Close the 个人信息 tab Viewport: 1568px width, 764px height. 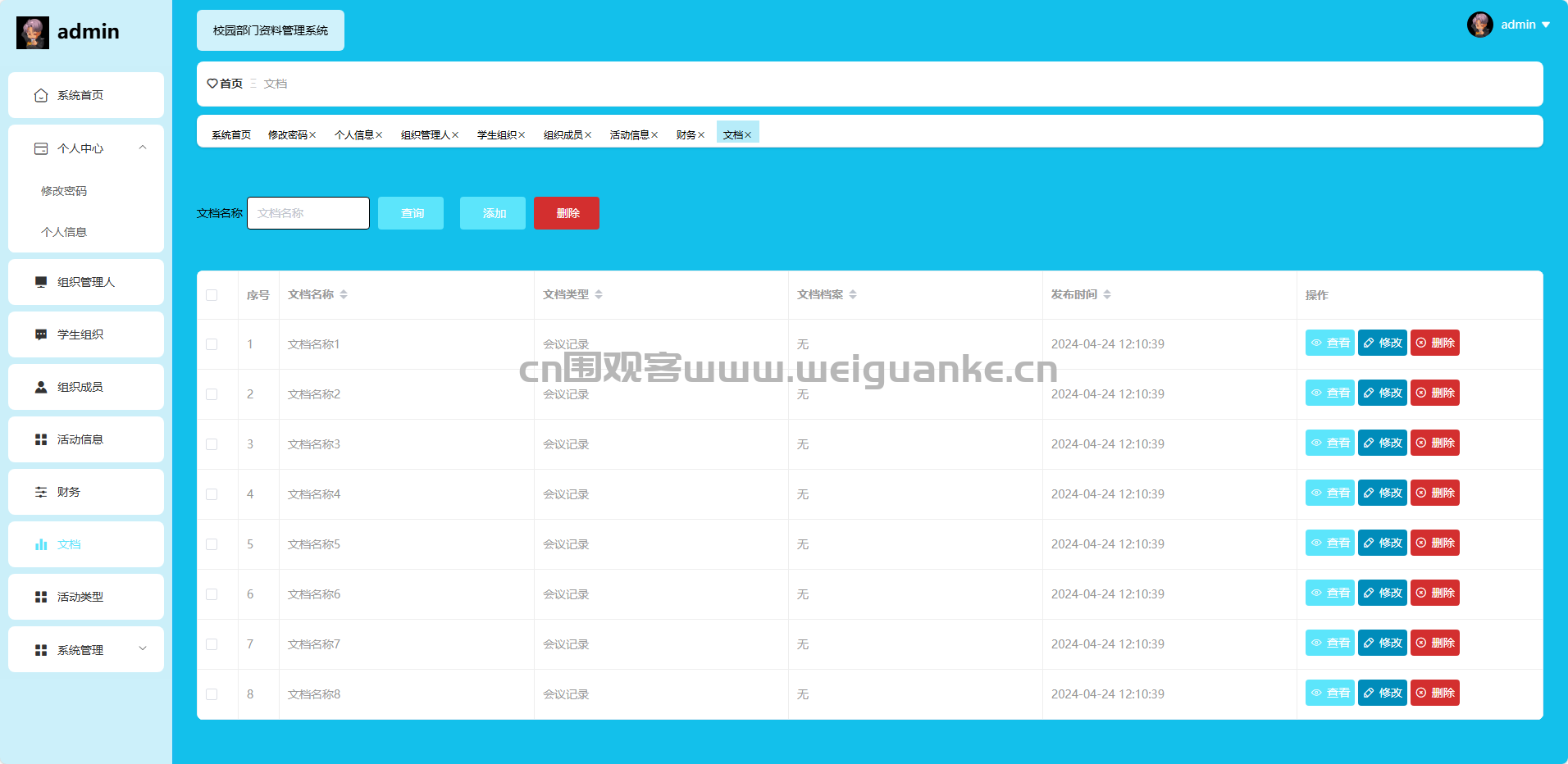pos(379,135)
